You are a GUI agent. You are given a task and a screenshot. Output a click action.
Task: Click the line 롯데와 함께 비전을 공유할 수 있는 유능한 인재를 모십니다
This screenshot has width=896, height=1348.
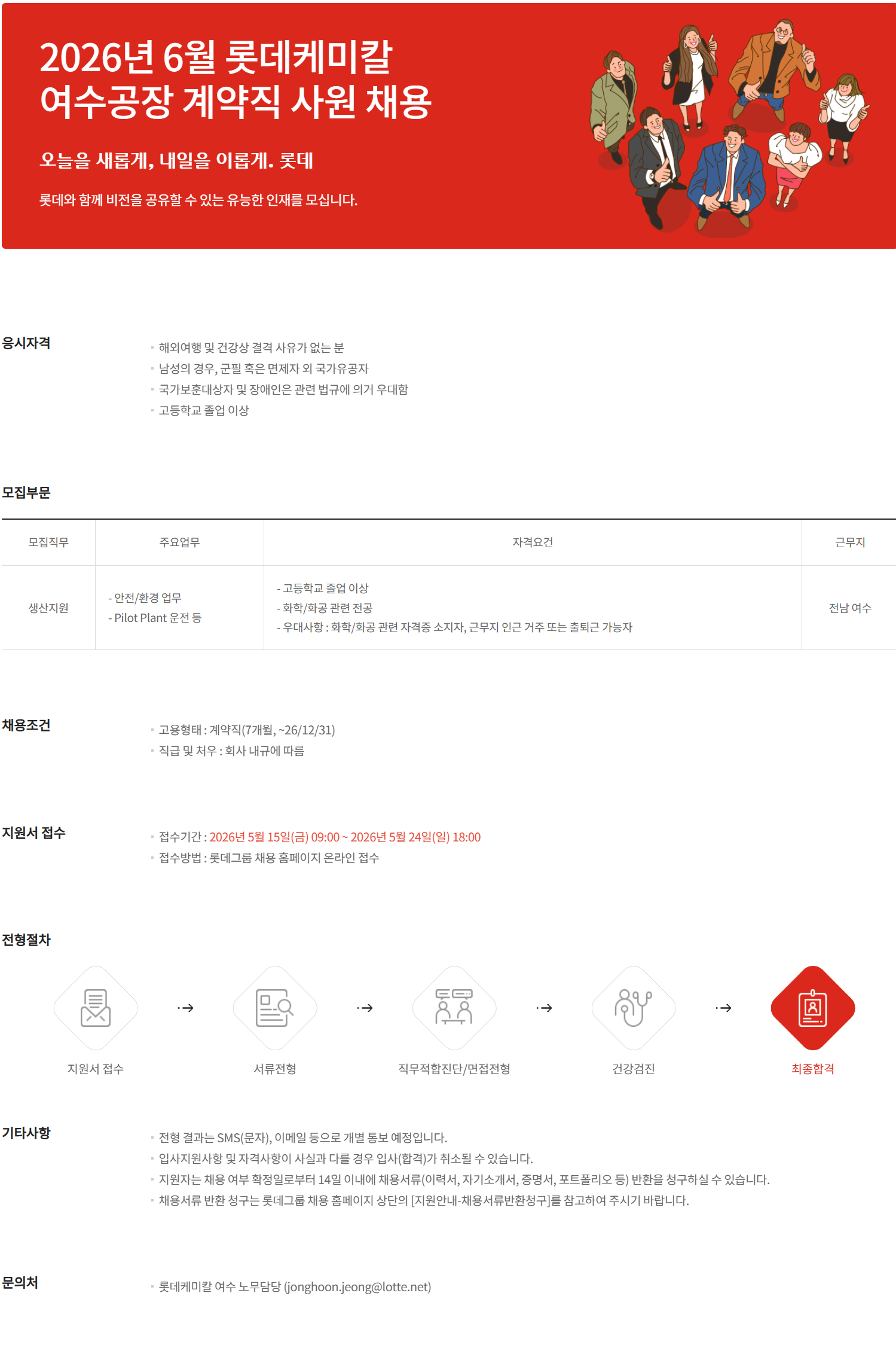(198, 200)
